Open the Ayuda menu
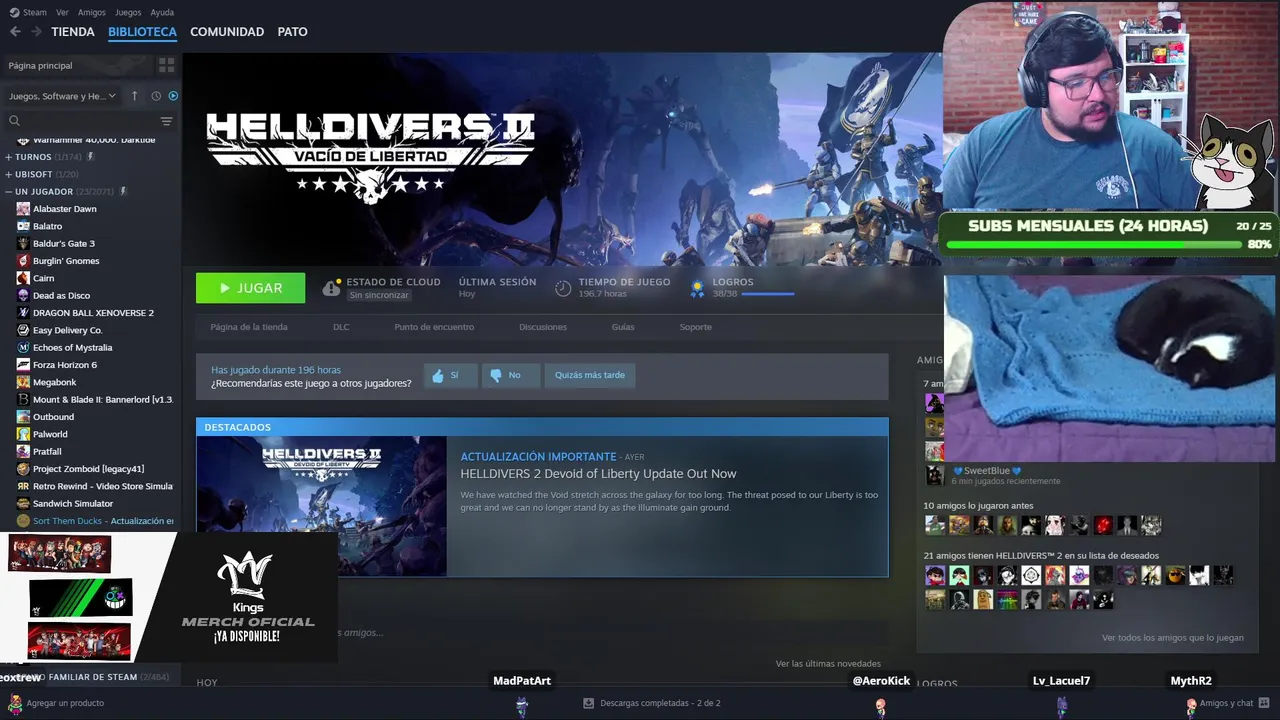 click(162, 13)
